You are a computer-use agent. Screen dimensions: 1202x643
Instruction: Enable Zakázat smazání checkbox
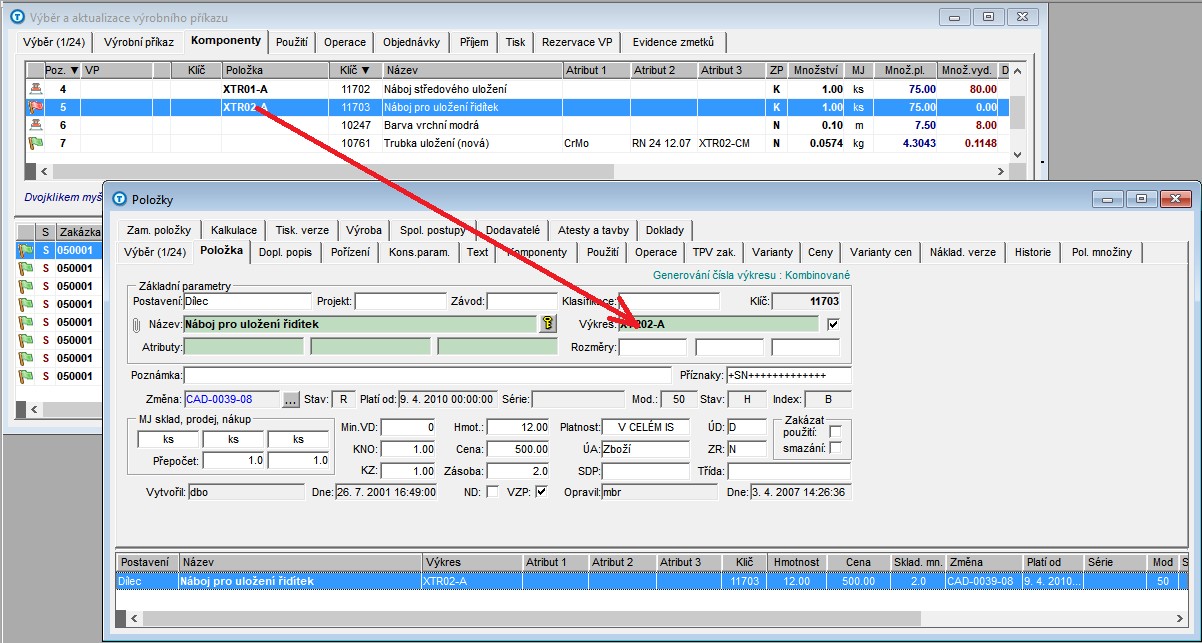(x=836, y=447)
